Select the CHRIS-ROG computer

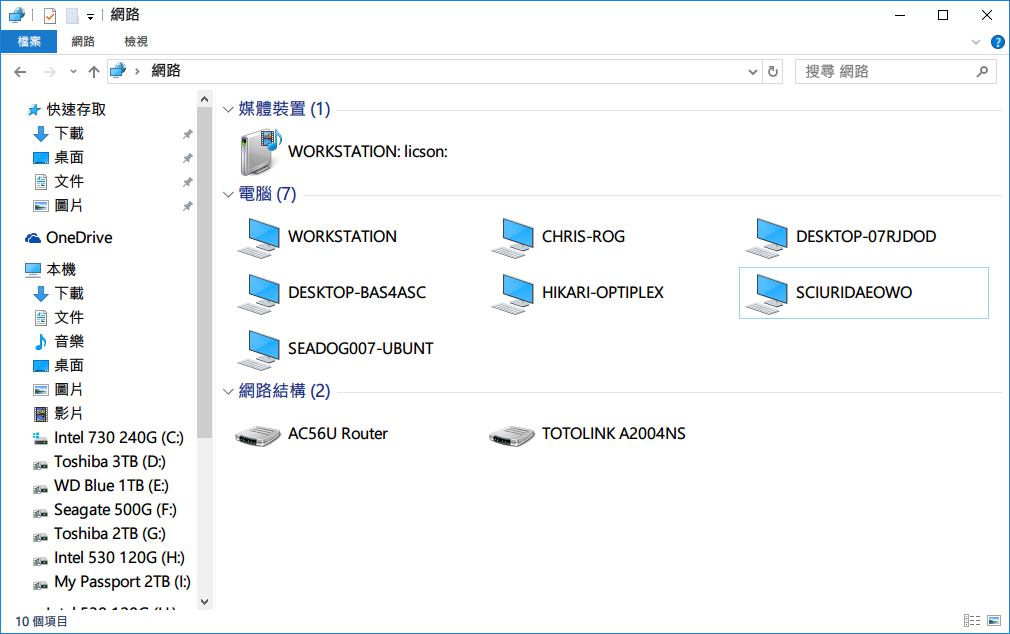[x=558, y=237]
